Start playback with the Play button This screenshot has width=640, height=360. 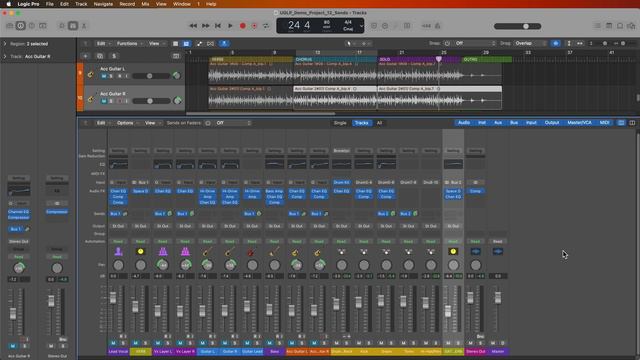(x=230, y=26)
